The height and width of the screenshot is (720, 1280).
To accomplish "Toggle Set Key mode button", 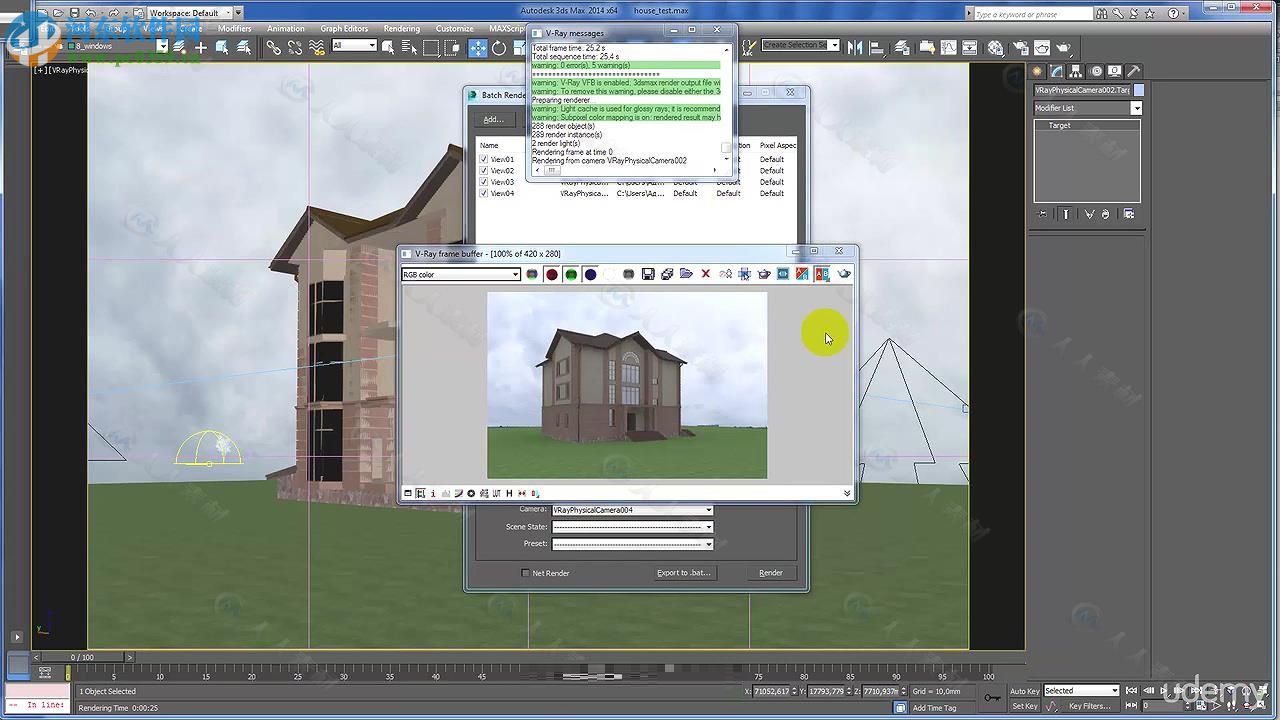I will click(1024, 706).
